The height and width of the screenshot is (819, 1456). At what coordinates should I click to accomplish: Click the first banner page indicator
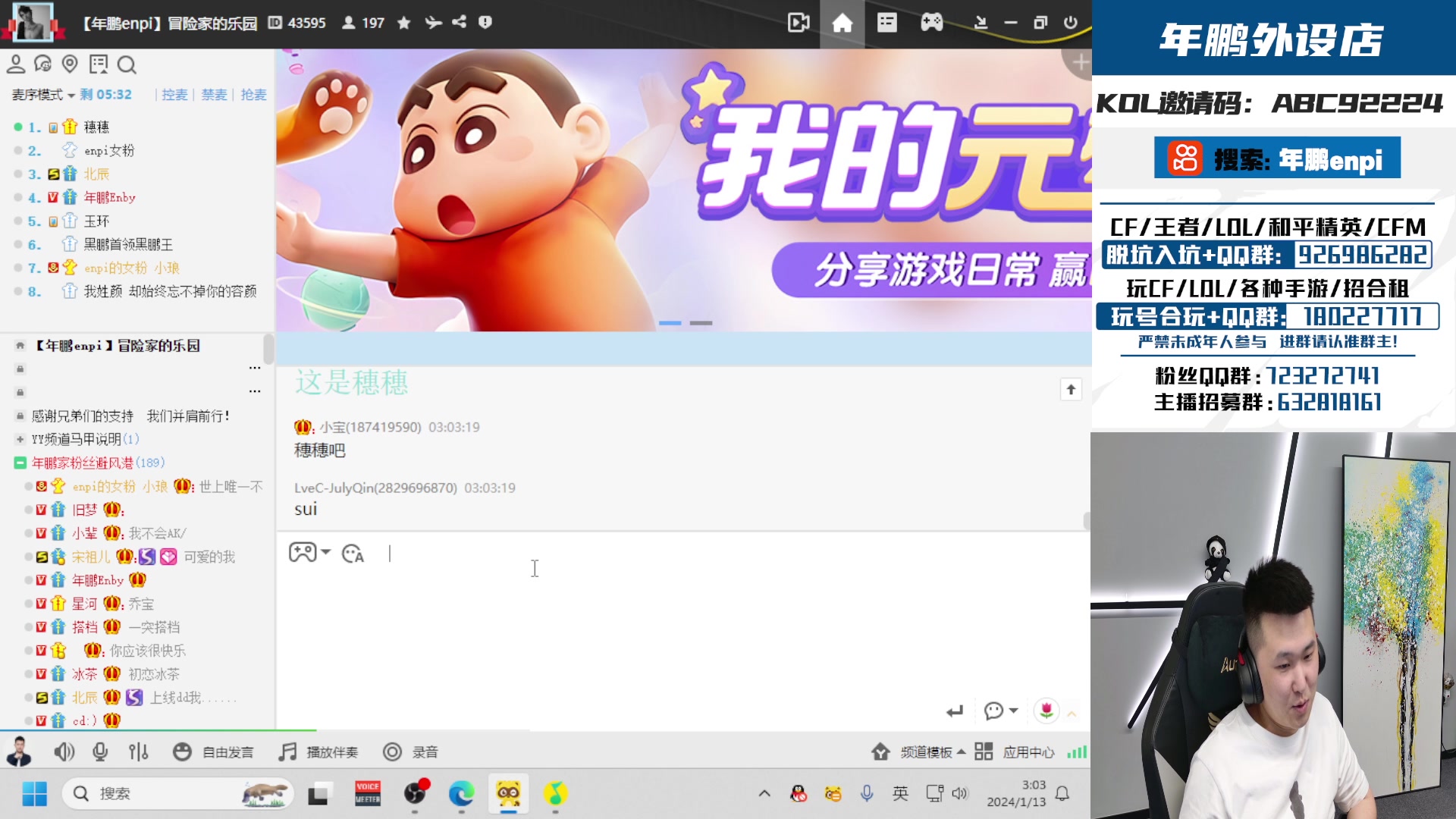click(x=670, y=323)
